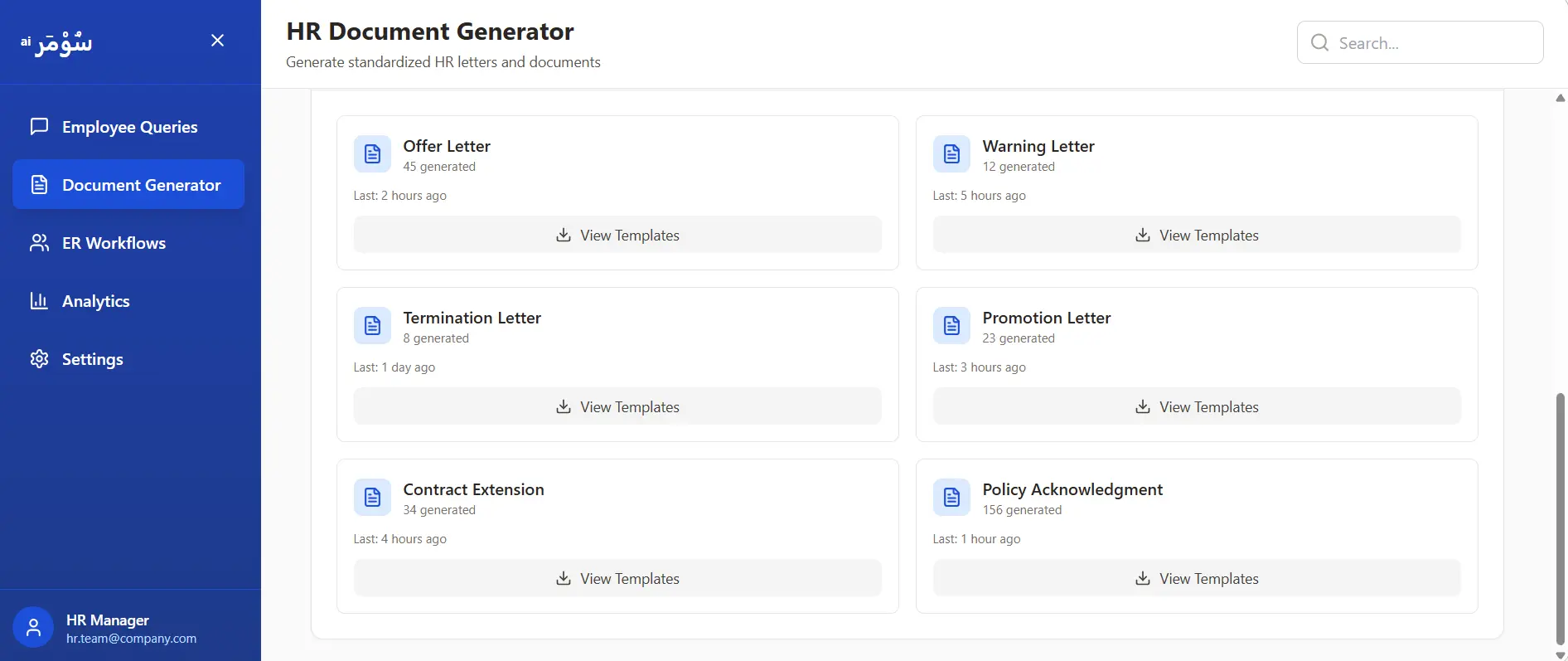
Task: Click the HR Manager profile avatar
Action: coord(32,626)
